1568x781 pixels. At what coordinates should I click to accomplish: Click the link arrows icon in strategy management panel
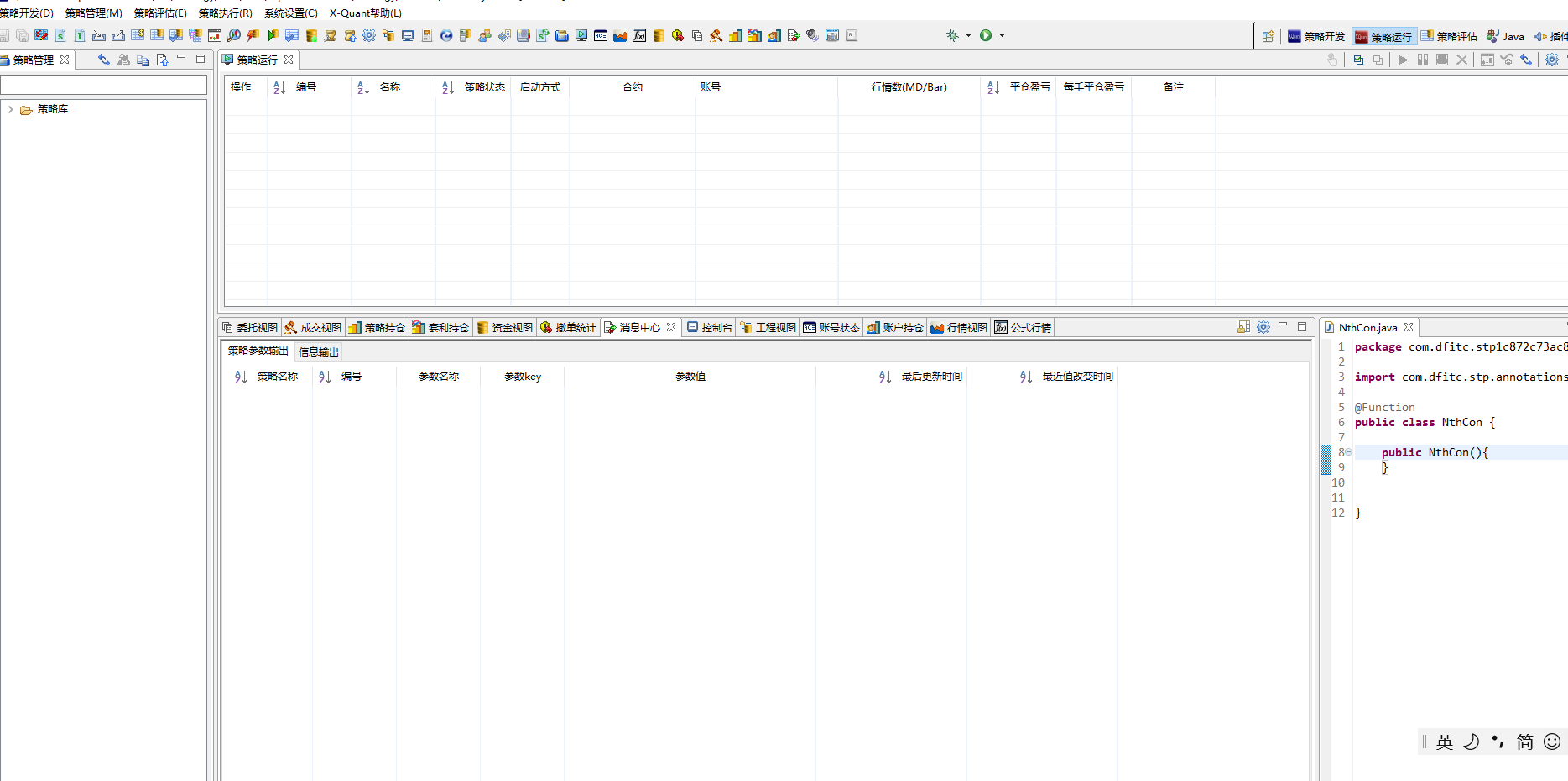(104, 60)
